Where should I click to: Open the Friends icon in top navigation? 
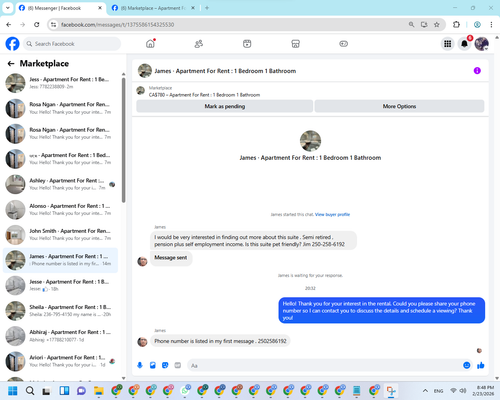(199, 44)
